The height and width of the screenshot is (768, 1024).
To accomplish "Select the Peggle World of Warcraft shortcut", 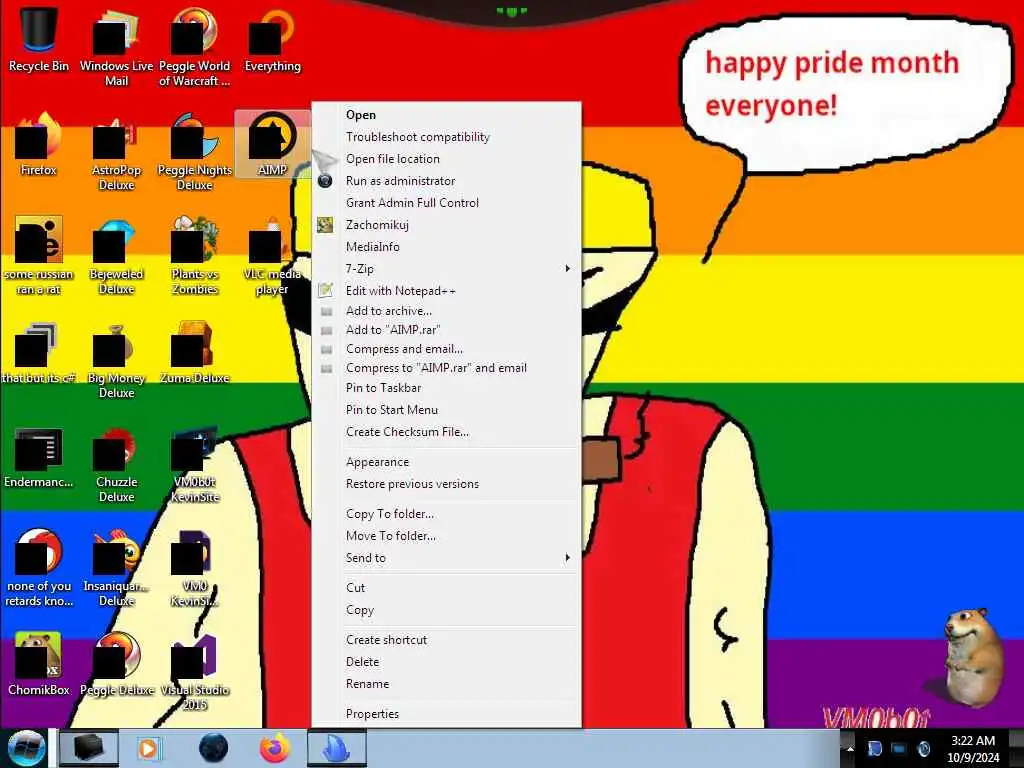I will coord(195,47).
